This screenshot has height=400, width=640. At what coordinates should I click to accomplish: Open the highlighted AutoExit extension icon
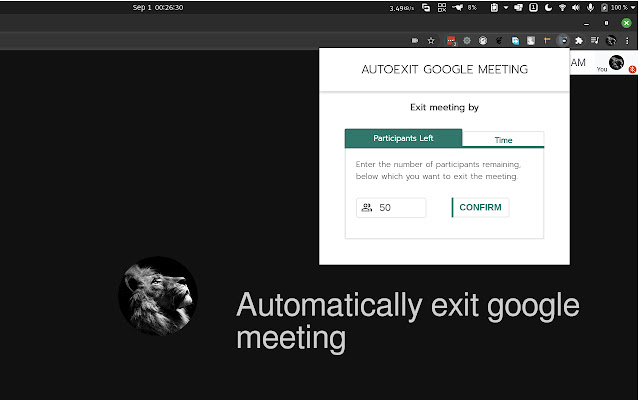563,40
